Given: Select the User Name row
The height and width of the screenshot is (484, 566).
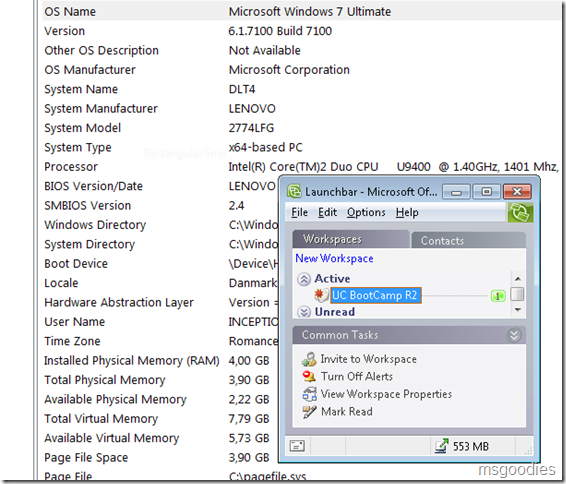Looking at the screenshot, I should 160,322.
